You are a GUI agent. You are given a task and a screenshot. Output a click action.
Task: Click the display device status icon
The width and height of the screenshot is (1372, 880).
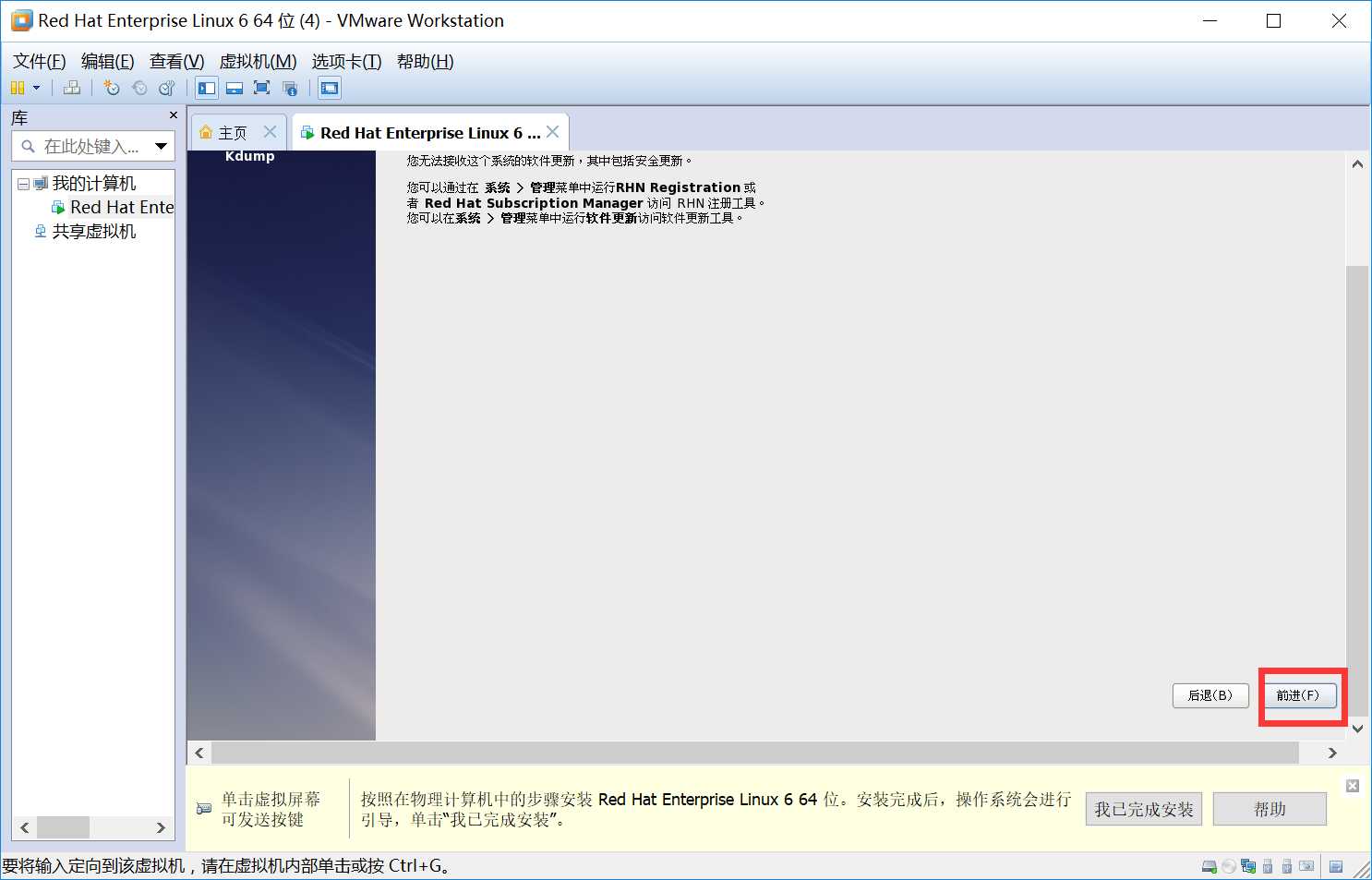pos(1306,866)
